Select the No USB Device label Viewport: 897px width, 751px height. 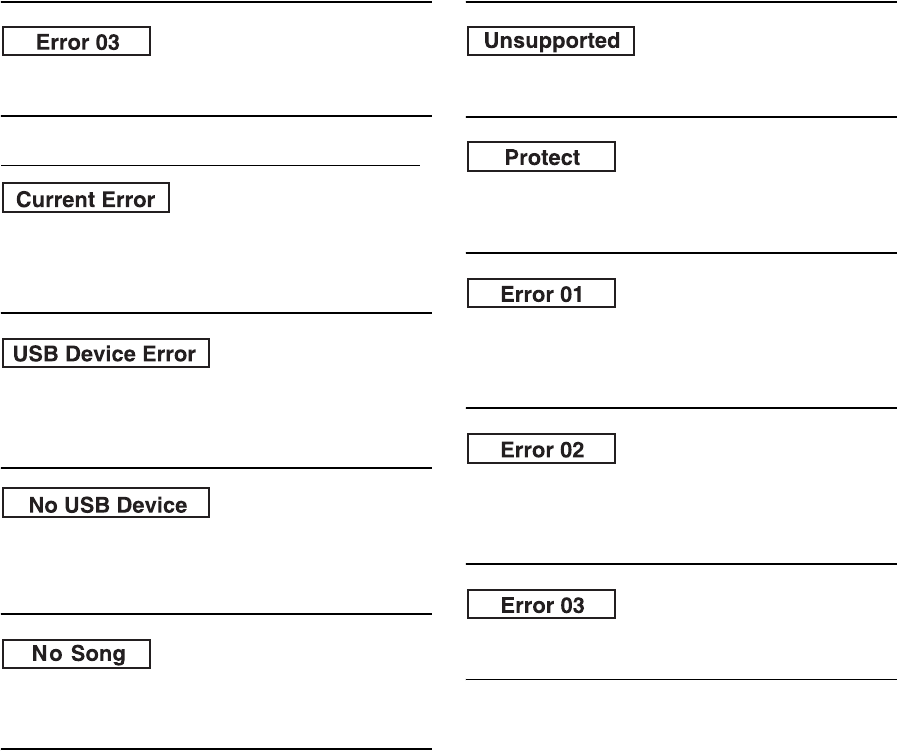[x=107, y=504]
